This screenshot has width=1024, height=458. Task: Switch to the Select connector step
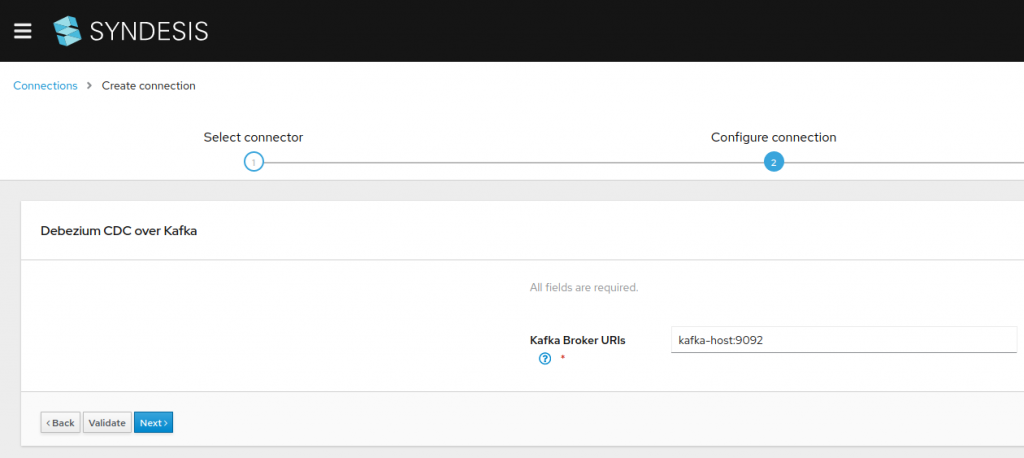(253, 137)
